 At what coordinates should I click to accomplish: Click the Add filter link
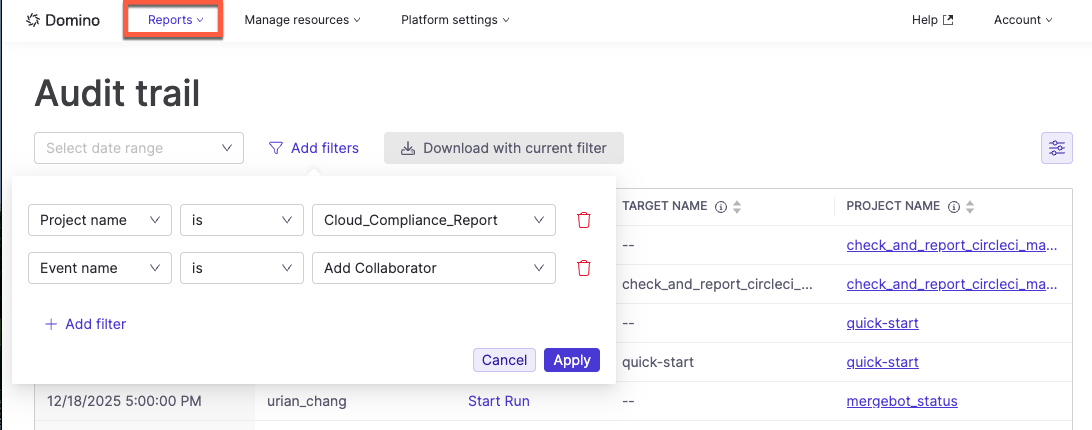coord(85,324)
